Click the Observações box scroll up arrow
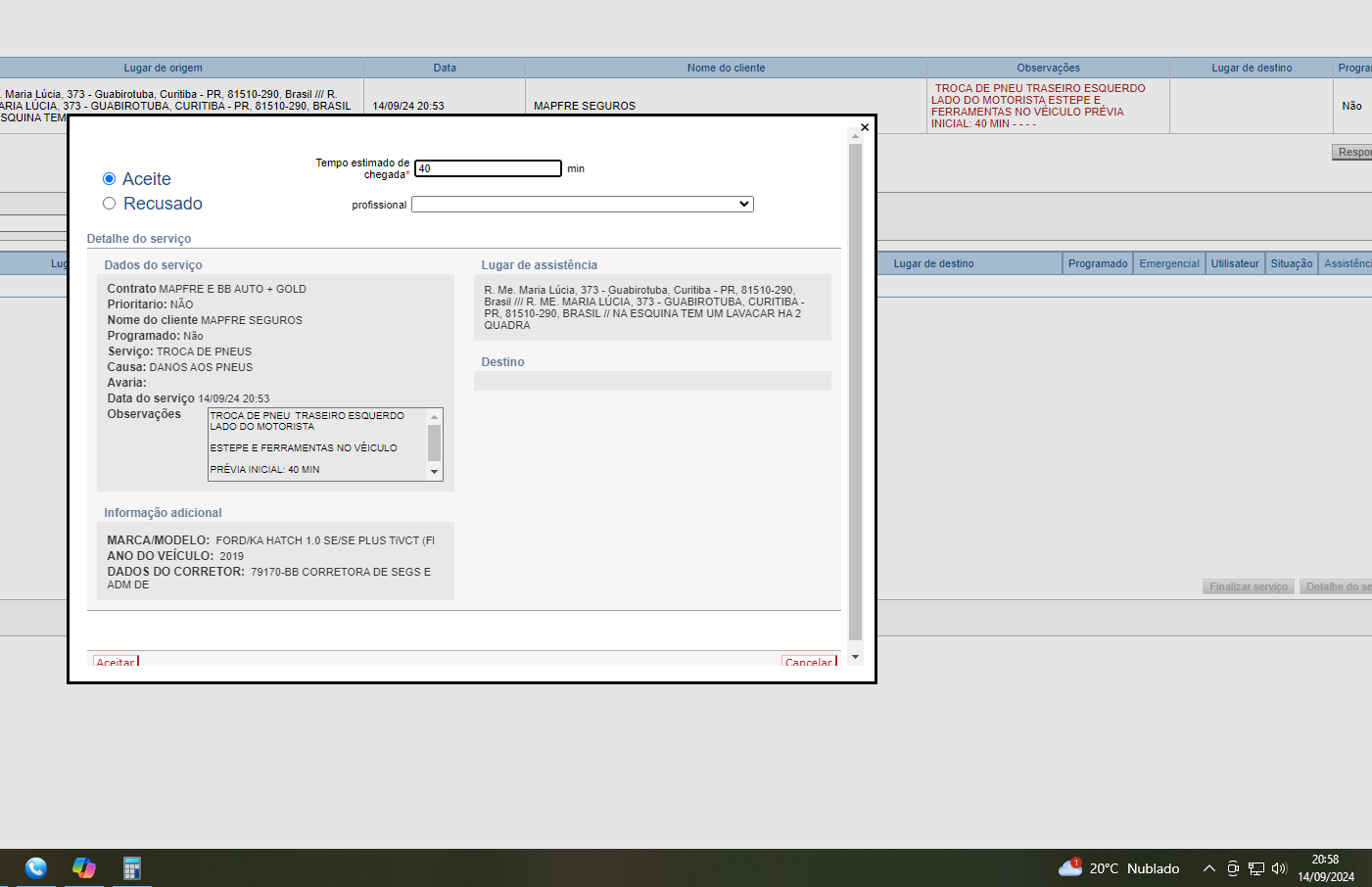Viewport: 1372px width, 887px height. [x=435, y=417]
